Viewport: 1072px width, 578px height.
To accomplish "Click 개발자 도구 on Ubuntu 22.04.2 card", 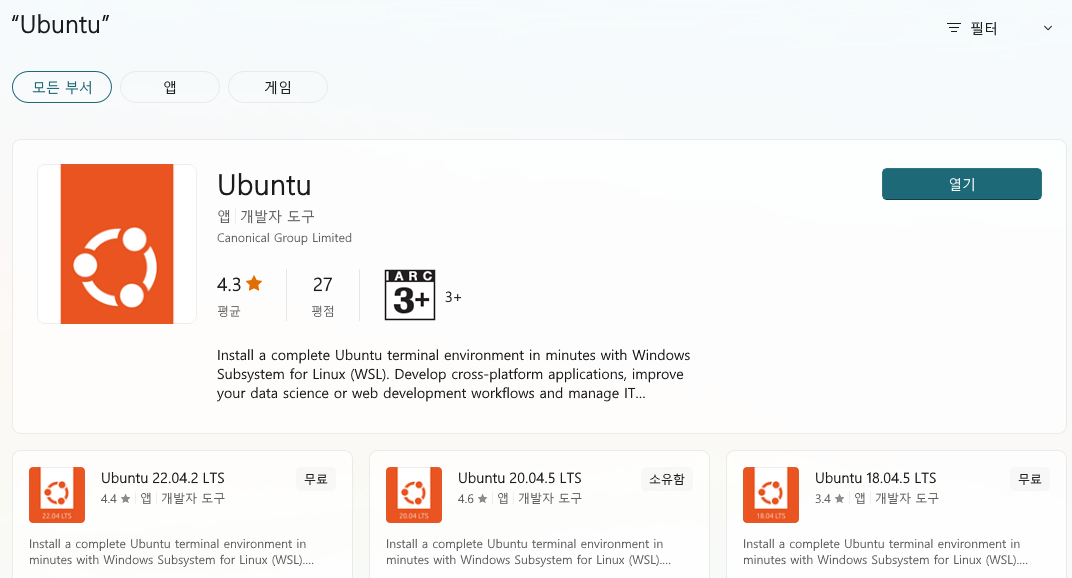I will point(193,499).
